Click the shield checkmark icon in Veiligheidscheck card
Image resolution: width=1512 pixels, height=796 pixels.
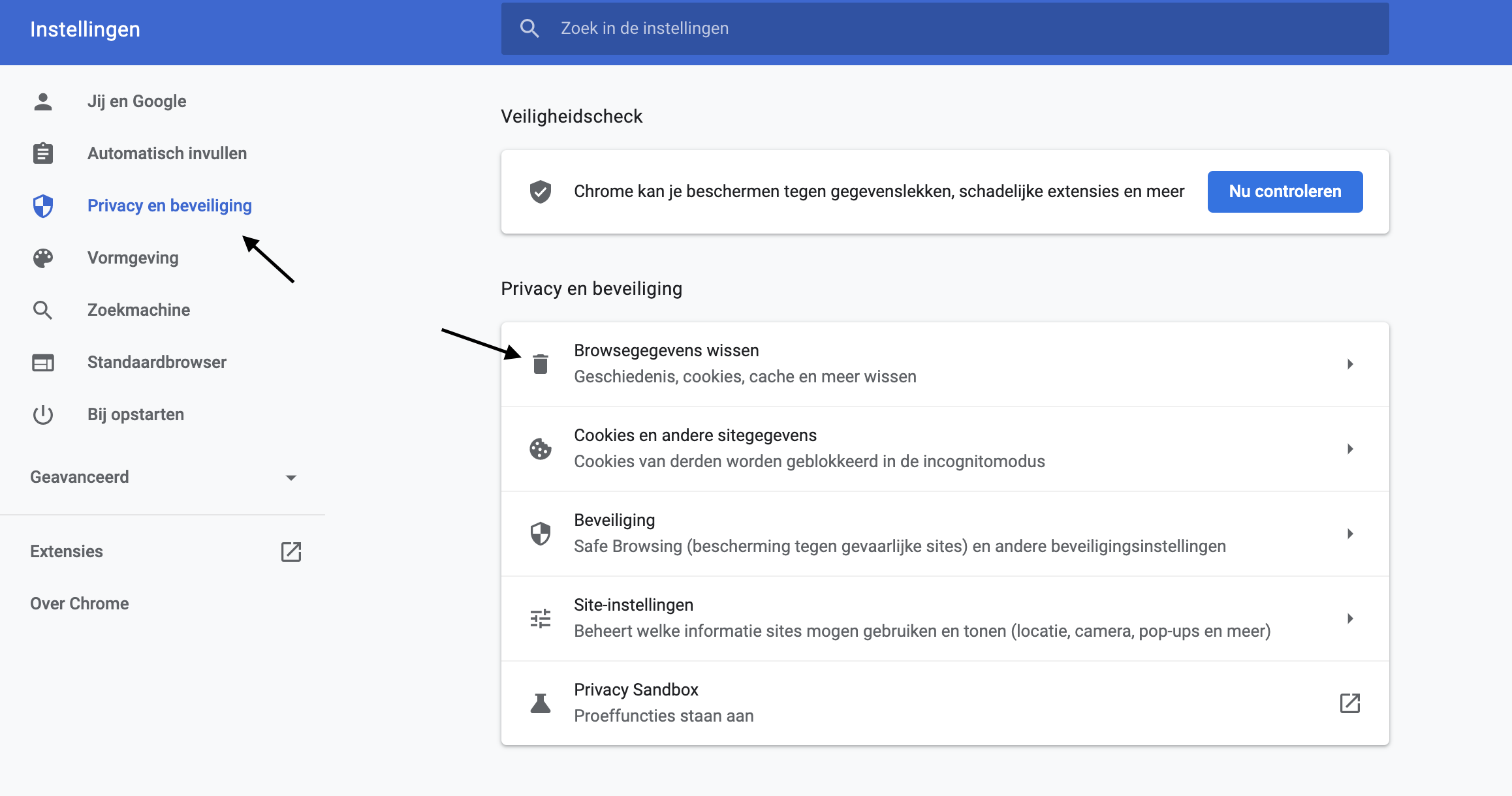coord(541,191)
